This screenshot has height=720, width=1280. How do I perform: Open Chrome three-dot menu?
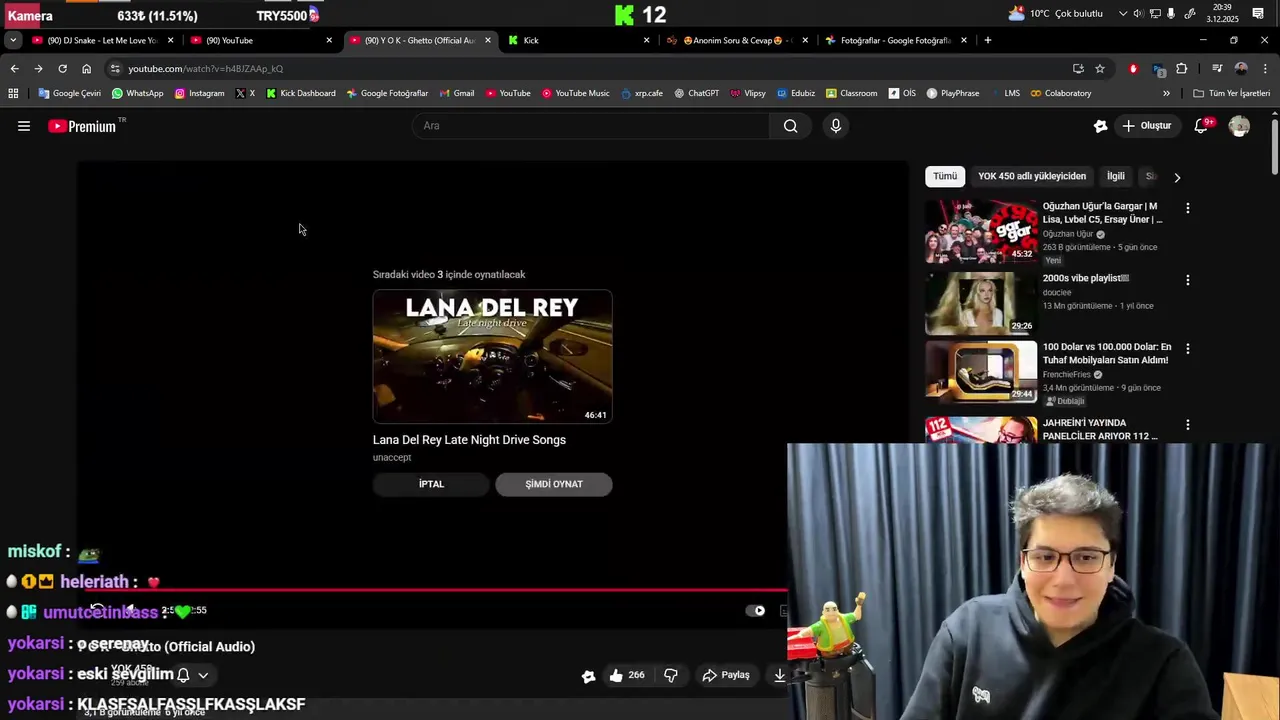pos(1266,68)
